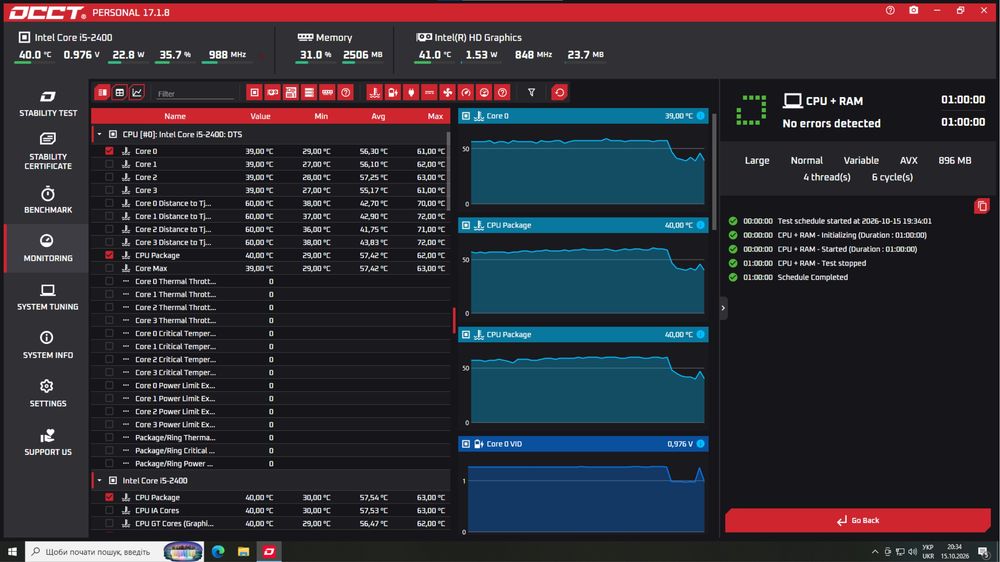Open OCCT help from title bar
This screenshot has width=1000, height=562.
point(890,10)
